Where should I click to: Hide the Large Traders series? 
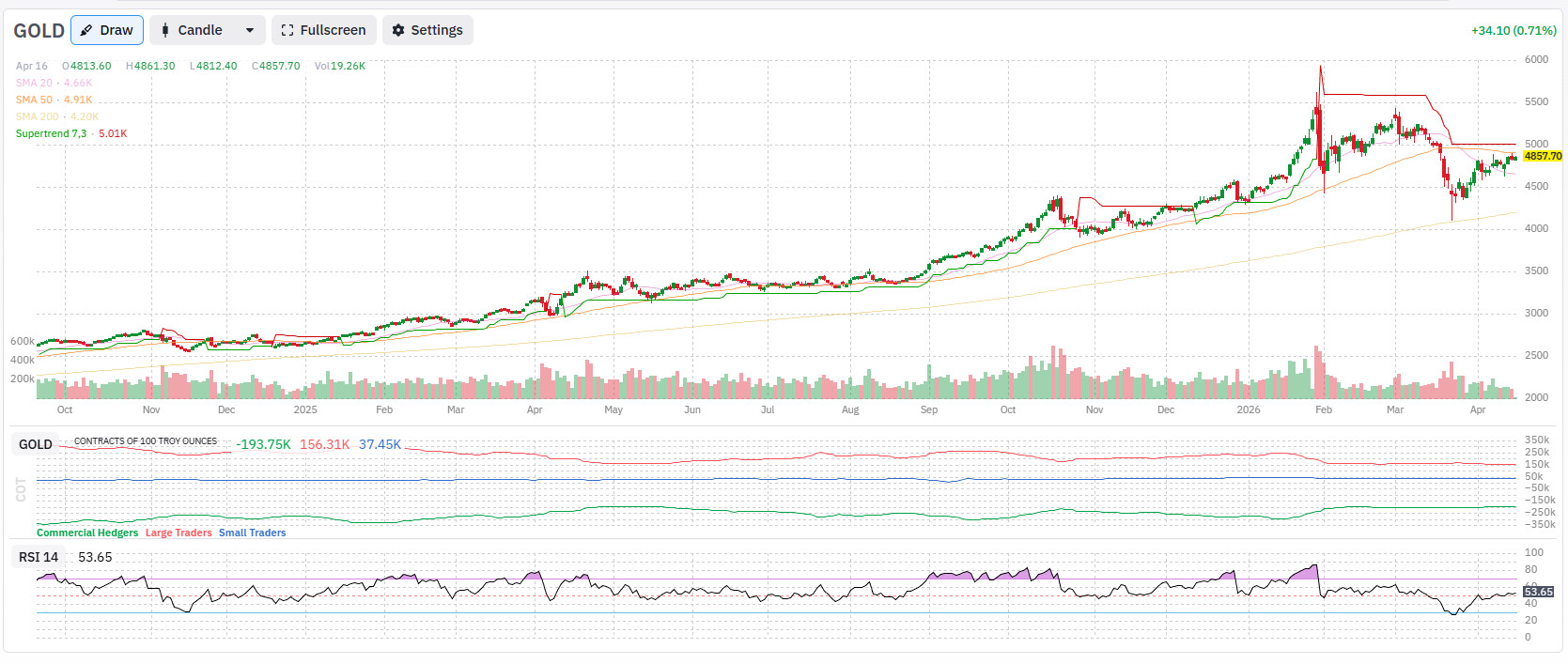click(x=179, y=533)
